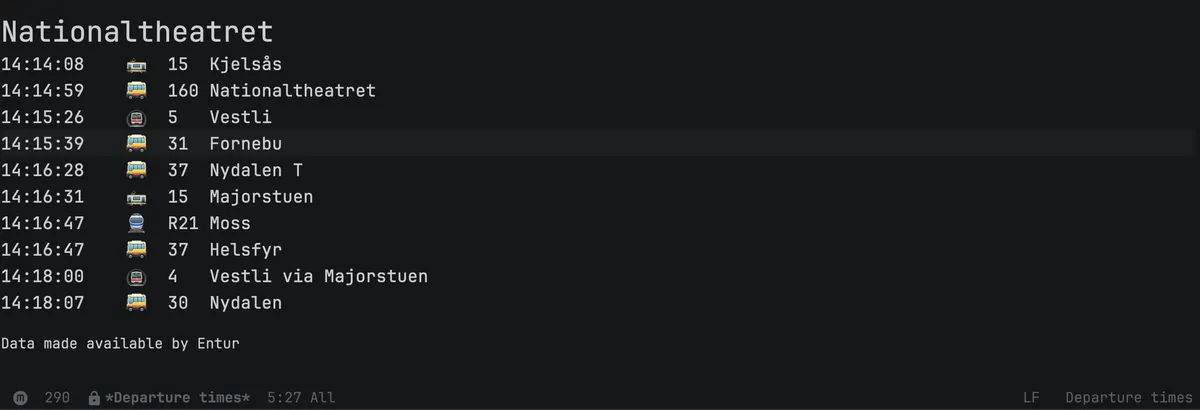
Task: Click the bus icon next to 31 Fornebu
Action: click(136, 144)
